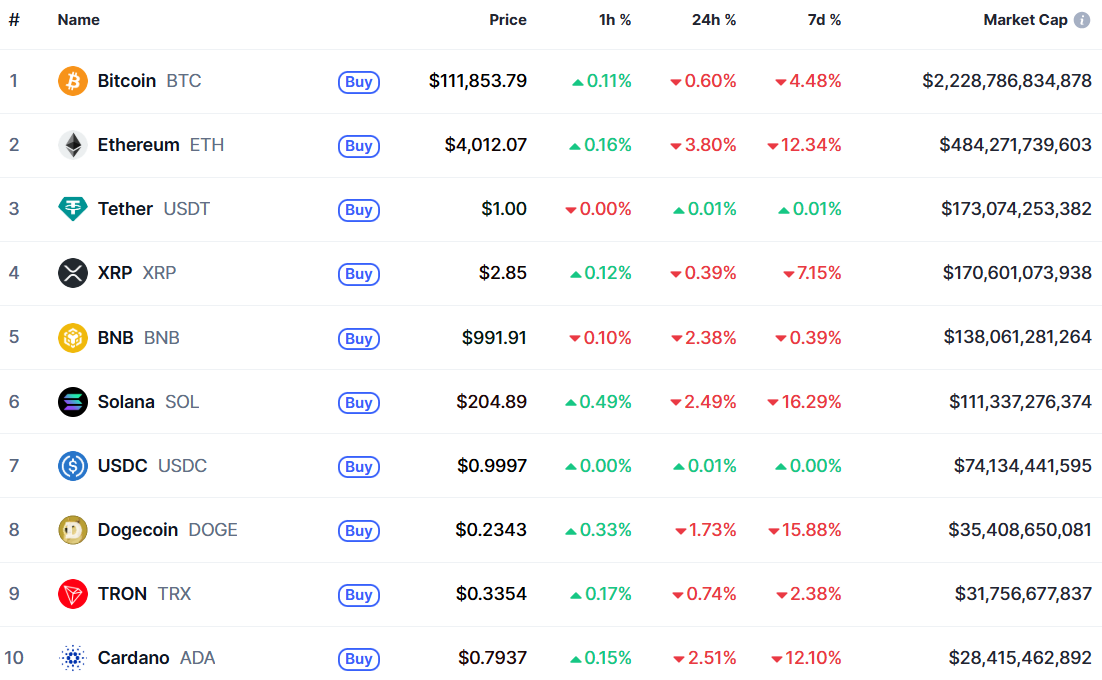Screen dimensions: 1102x680
Task: Click the Cardano logo icon
Action: 73,658
